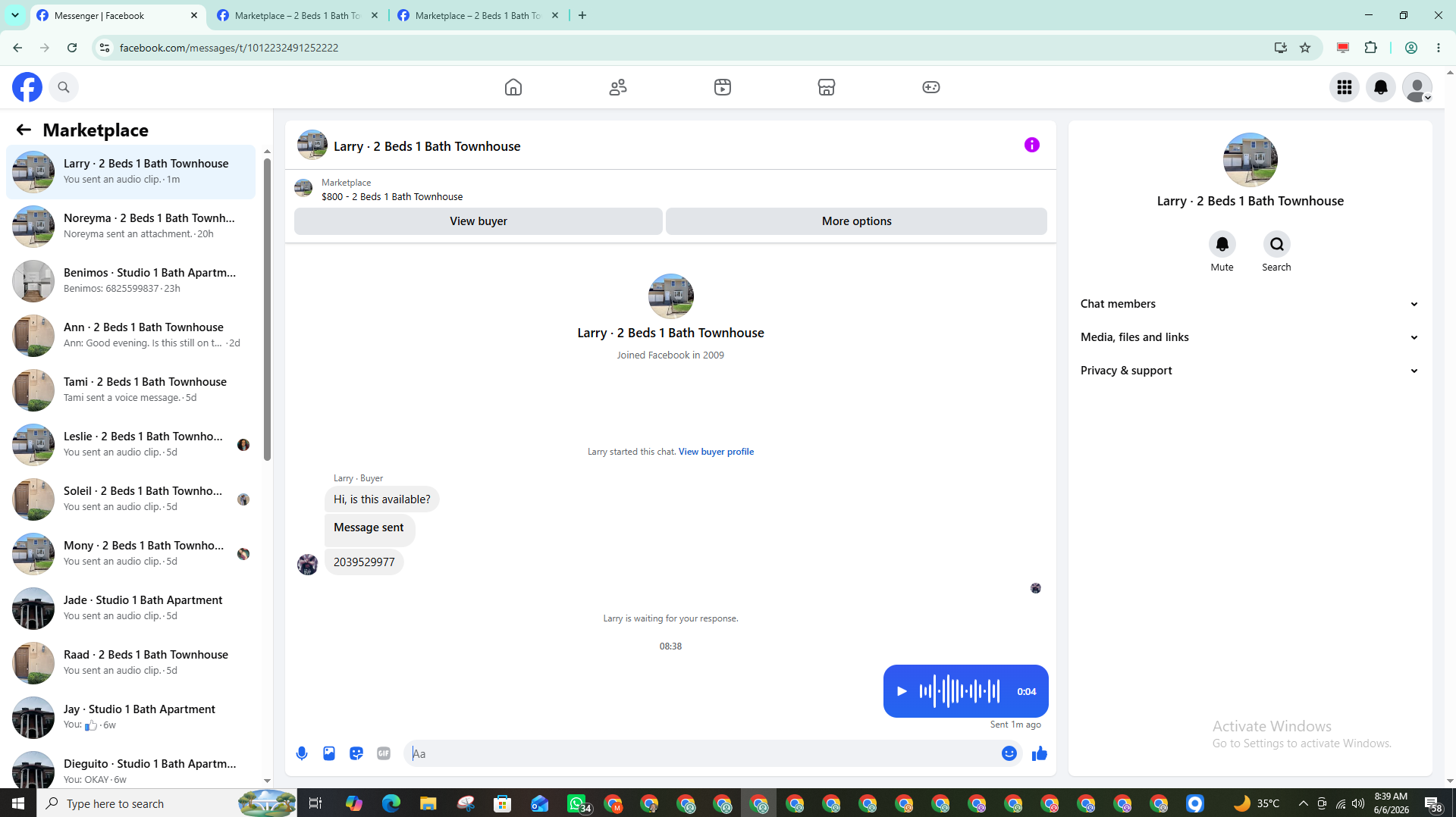Image resolution: width=1456 pixels, height=817 pixels.
Task: Click Larry's large profile picture in right panel
Action: pyautogui.click(x=1250, y=160)
